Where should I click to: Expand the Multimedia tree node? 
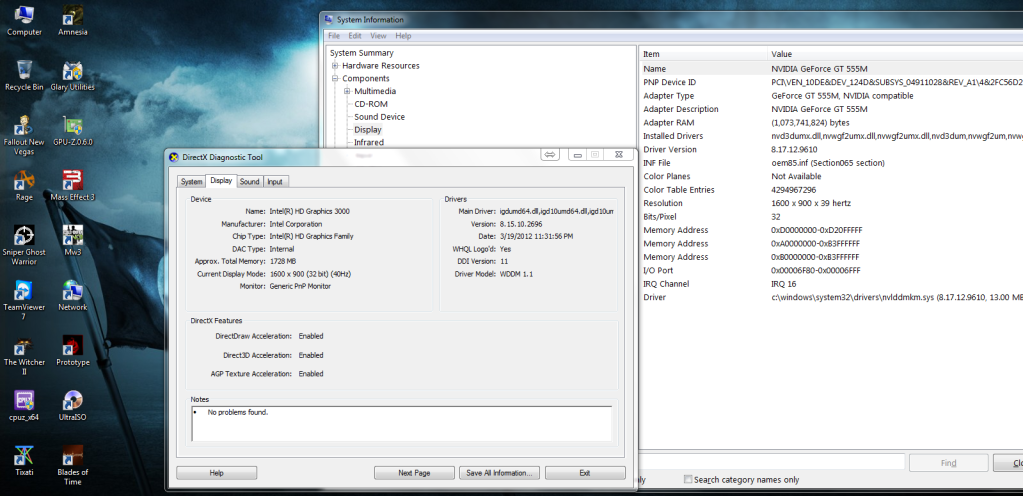pyautogui.click(x=348, y=91)
